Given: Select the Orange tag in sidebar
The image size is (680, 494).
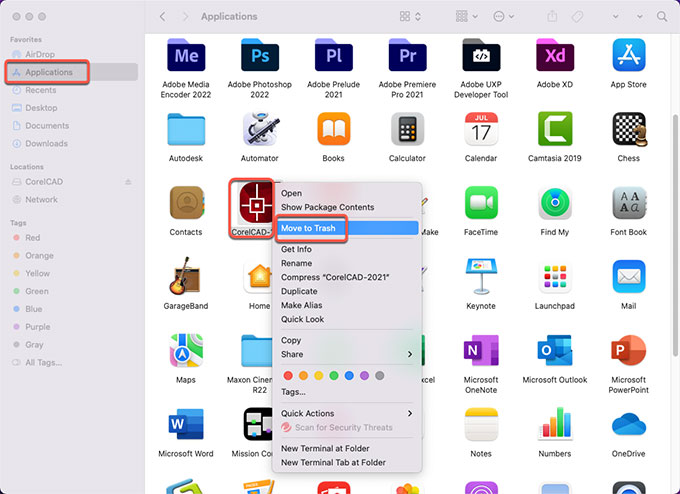Looking at the screenshot, I should tap(72, 256).
